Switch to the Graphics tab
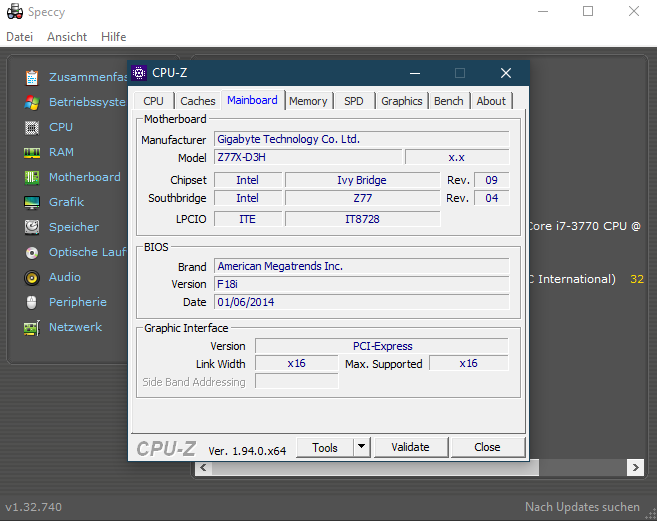 401,101
